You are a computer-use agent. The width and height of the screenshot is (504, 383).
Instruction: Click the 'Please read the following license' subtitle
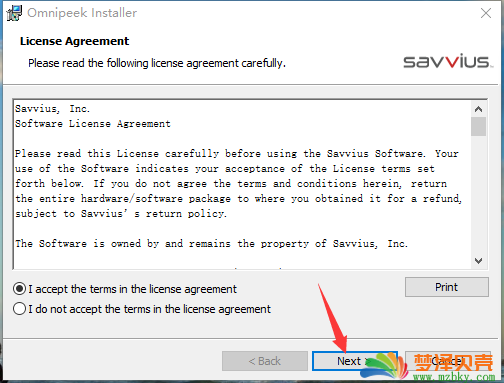(157, 63)
